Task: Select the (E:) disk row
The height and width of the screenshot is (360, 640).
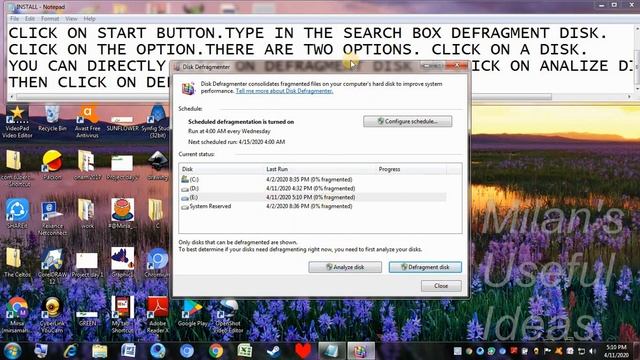Action: (x=313, y=197)
